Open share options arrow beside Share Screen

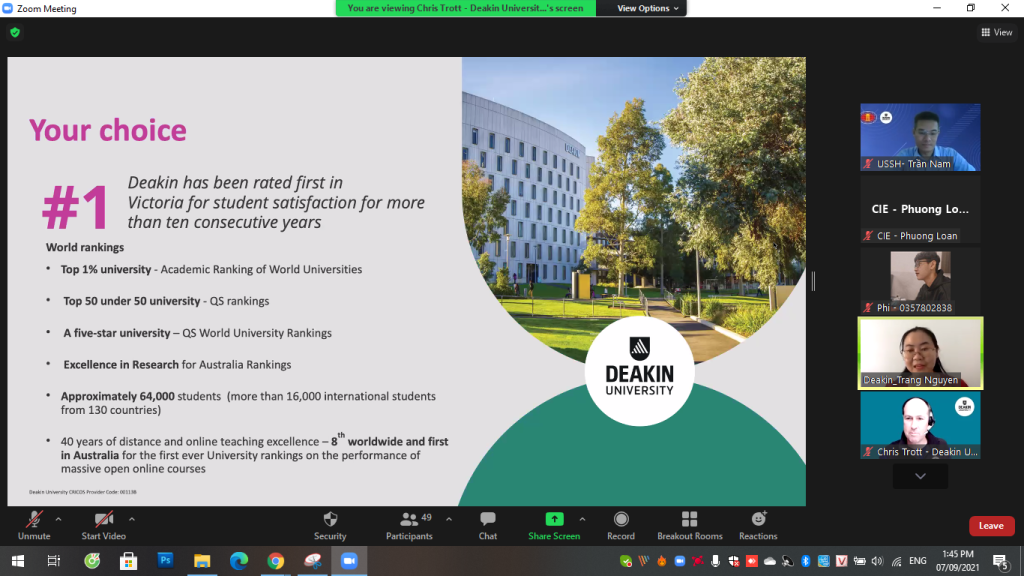(582, 520)
